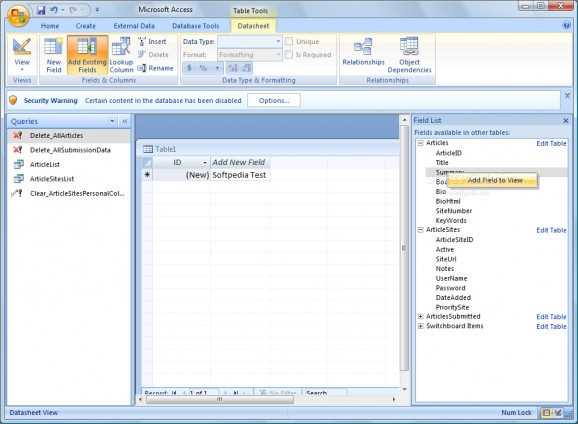Open the Relationships tool
The image size is (578, 424).
tap(363, 52)
